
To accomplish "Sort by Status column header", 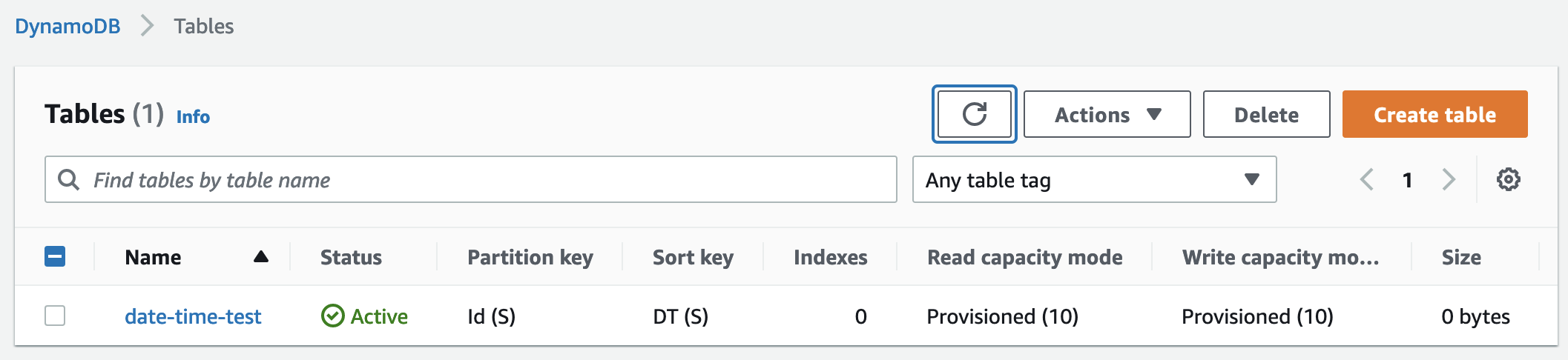I will tap(351, 257).
